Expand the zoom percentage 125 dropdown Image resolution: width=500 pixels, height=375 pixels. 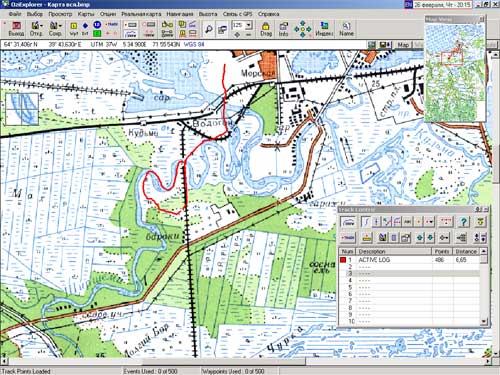[x=248, y=25]
